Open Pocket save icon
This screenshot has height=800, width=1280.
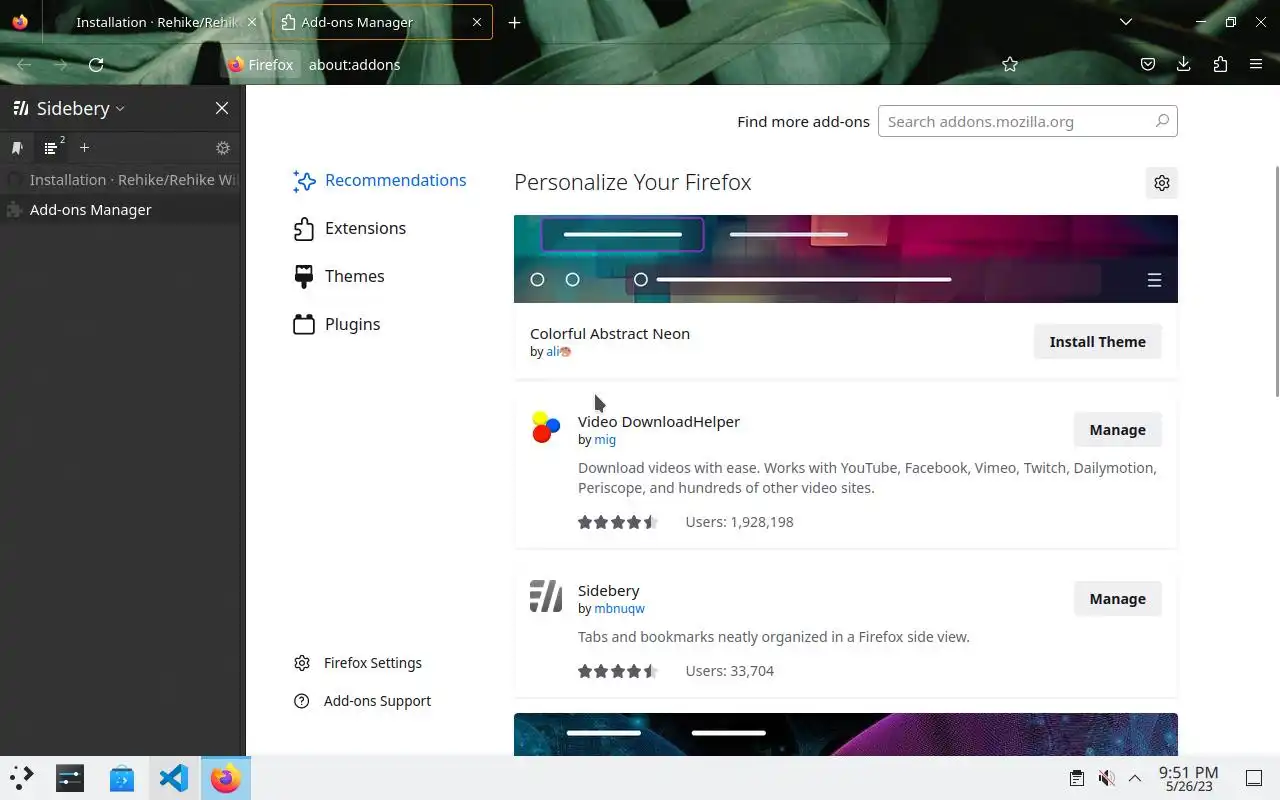point(1148,64)
